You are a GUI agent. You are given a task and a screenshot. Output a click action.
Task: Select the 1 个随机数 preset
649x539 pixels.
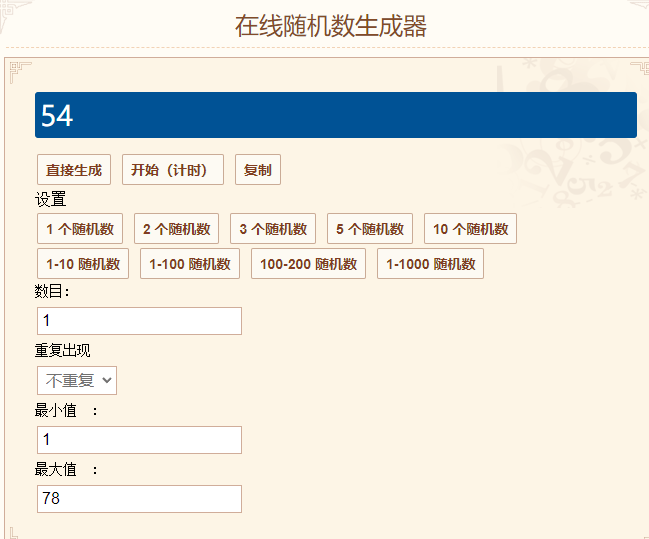pyautogui.click(x=80, y=229)
